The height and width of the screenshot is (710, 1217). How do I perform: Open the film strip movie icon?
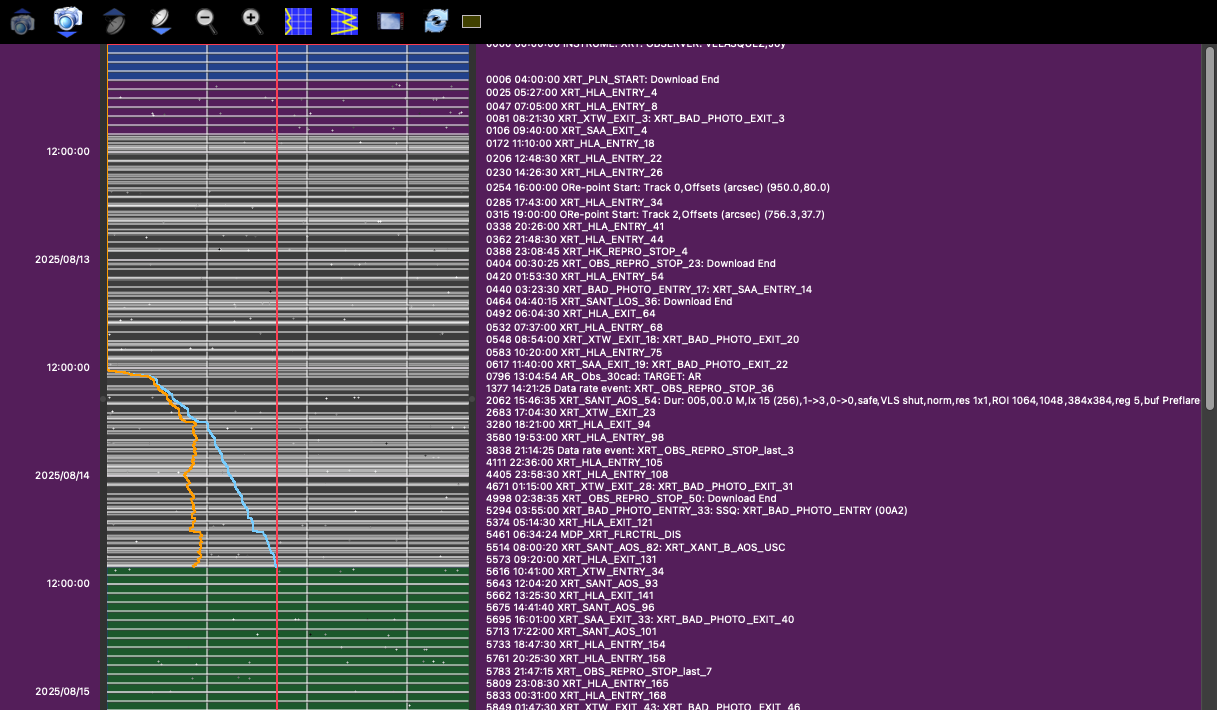click(390, 21)
